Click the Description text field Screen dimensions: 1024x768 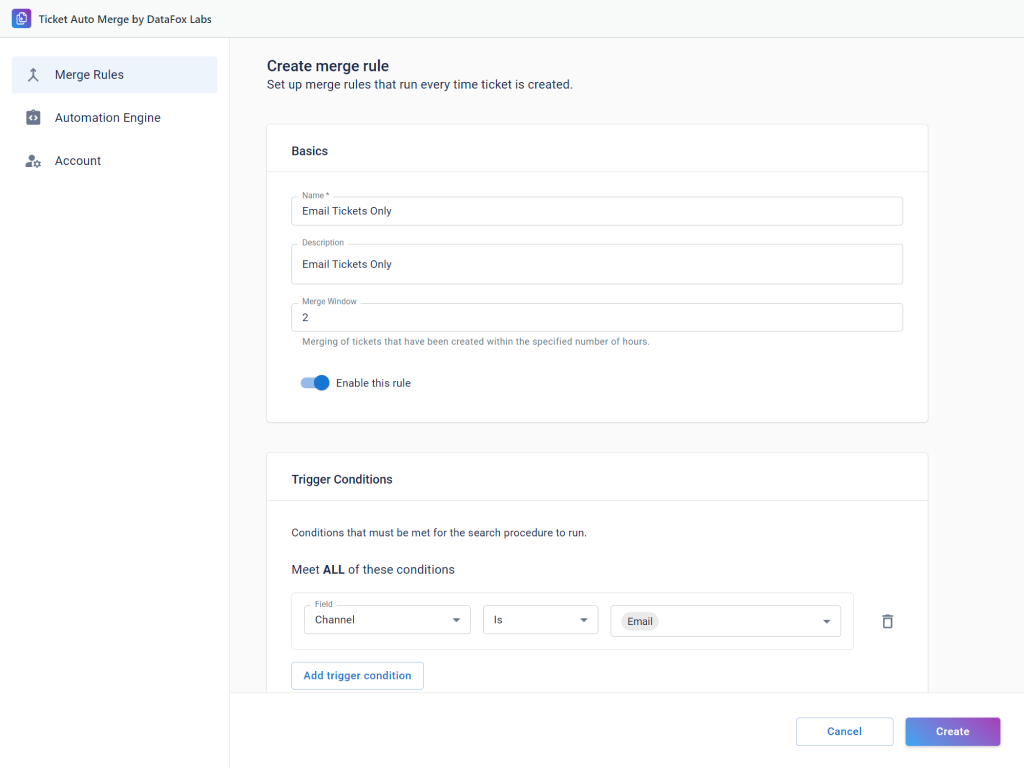tap(596, 264)
